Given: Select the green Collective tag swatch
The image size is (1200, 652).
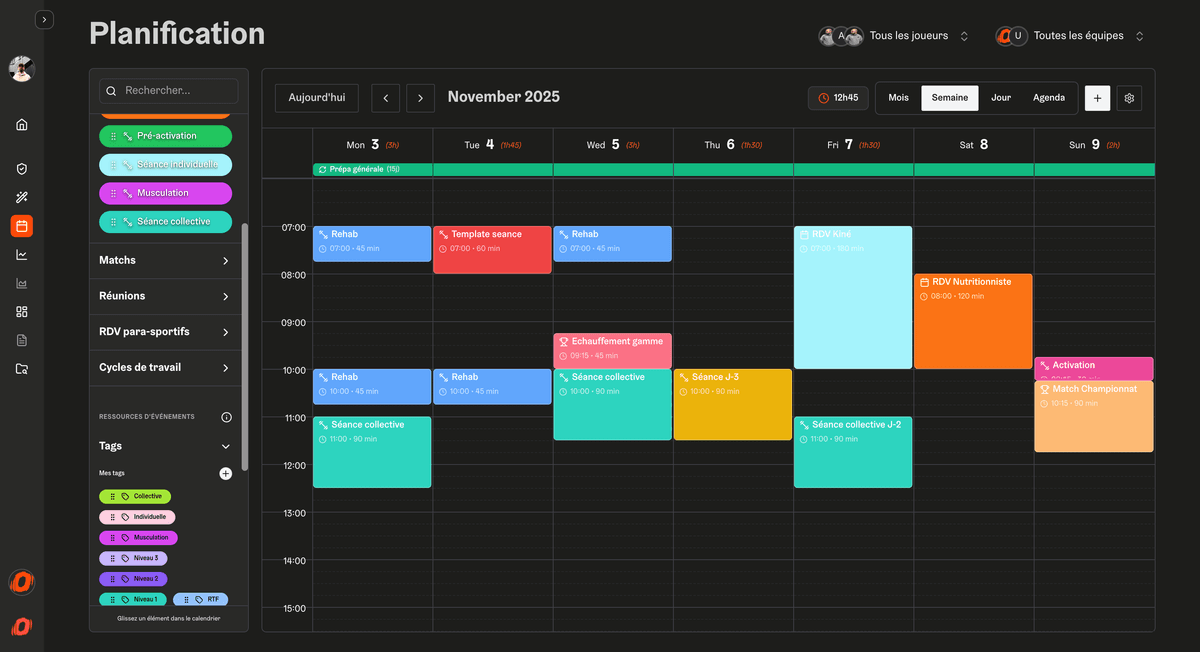Looking at the screenshot, I should [135, 496].
